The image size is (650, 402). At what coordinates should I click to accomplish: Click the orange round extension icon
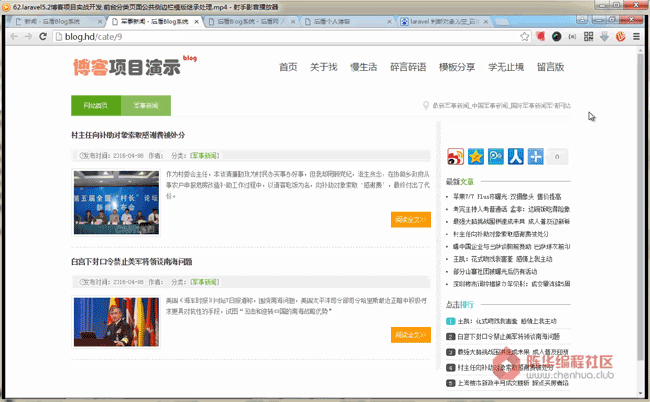(x=620, y=36)
